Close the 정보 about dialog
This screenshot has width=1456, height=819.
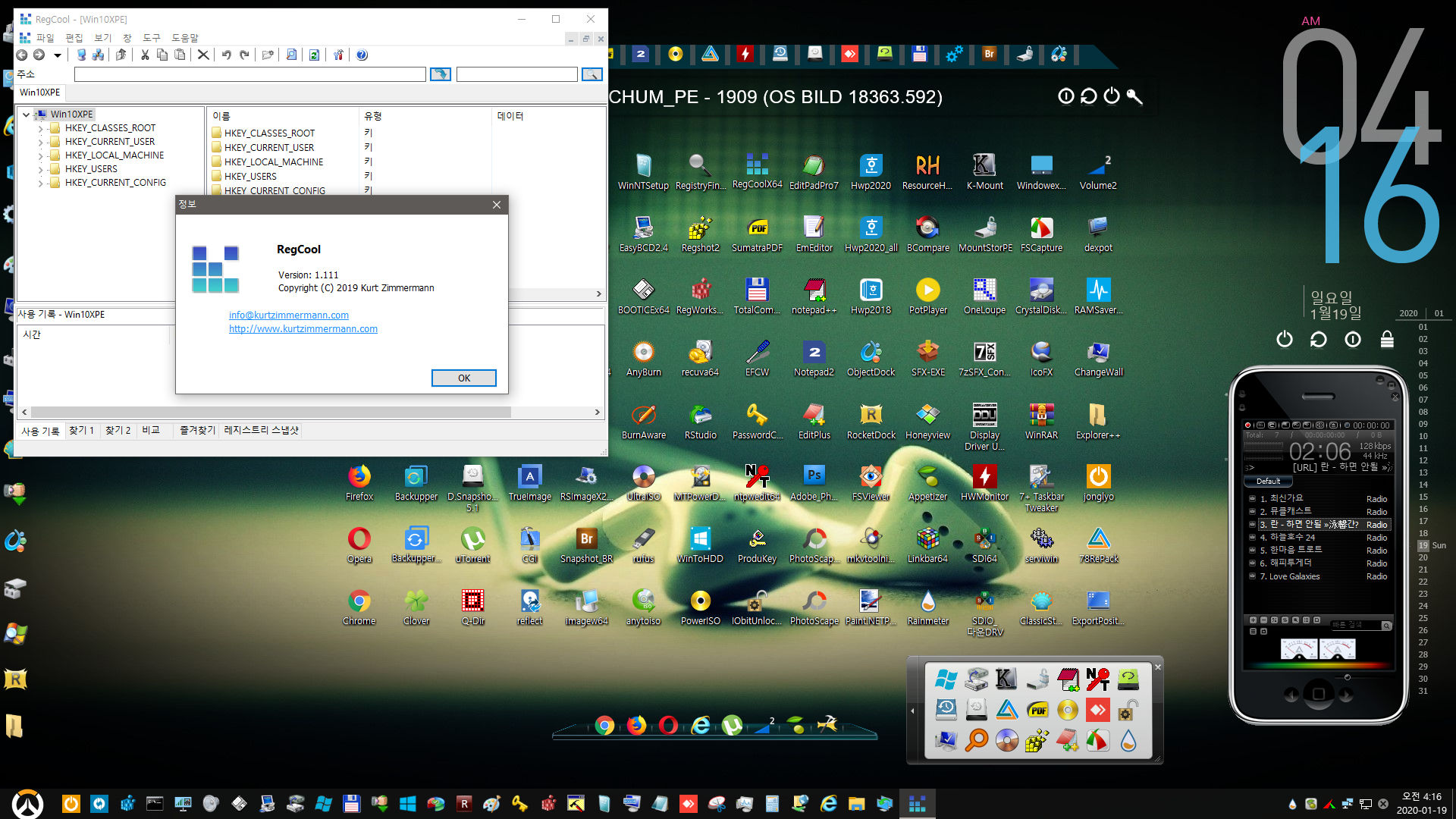(497, 205)
